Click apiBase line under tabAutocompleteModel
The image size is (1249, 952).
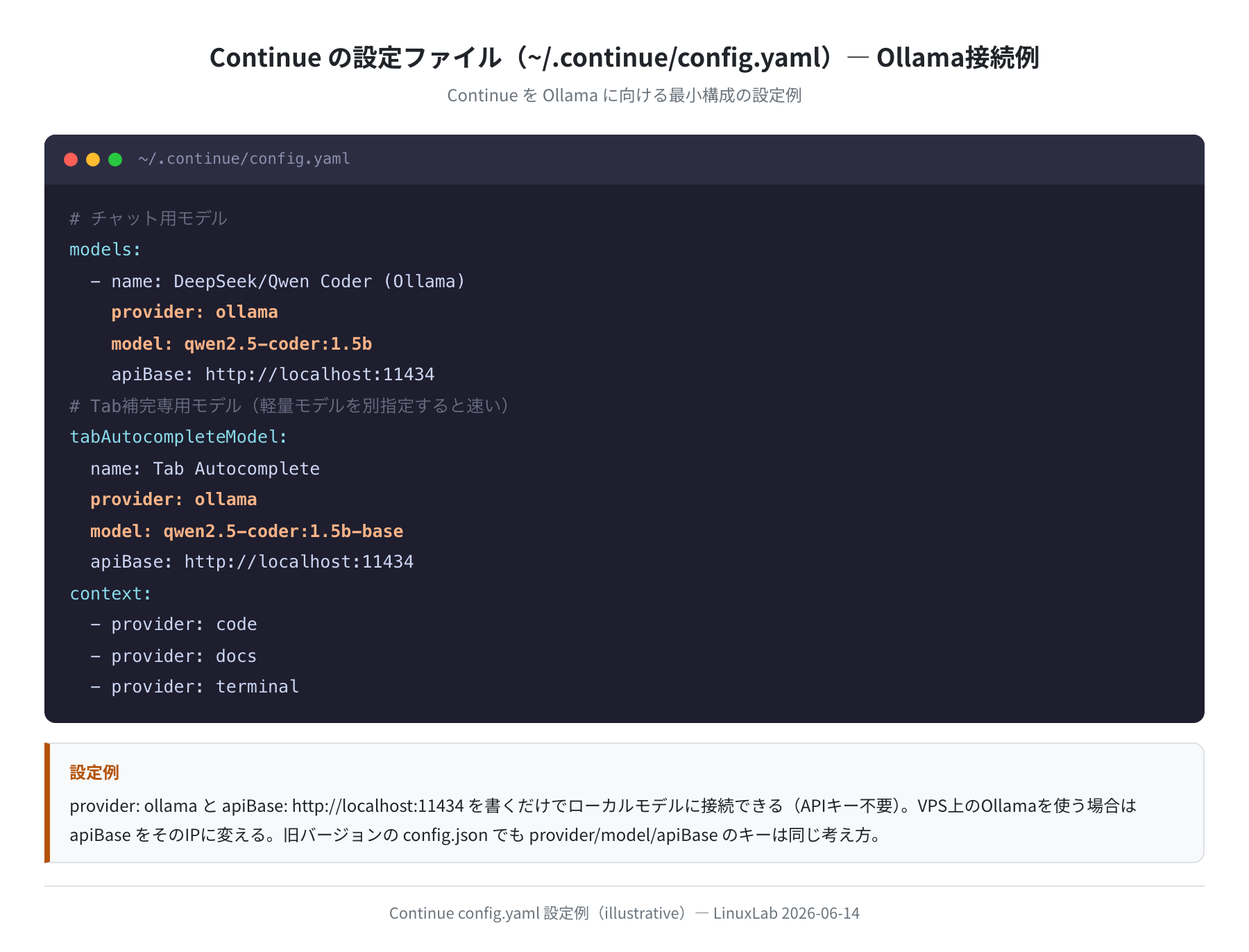pos(252,562)
